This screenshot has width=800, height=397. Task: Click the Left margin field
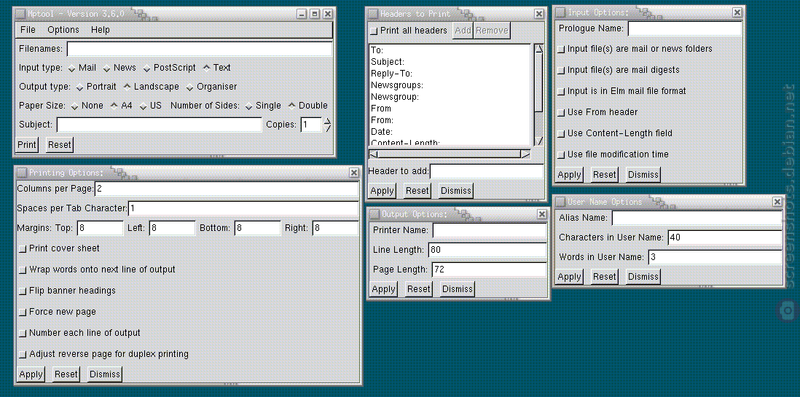(x=172, y=228)
